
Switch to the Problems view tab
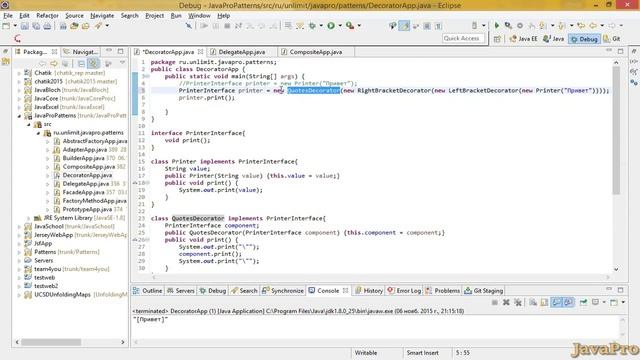pos(442,291)
